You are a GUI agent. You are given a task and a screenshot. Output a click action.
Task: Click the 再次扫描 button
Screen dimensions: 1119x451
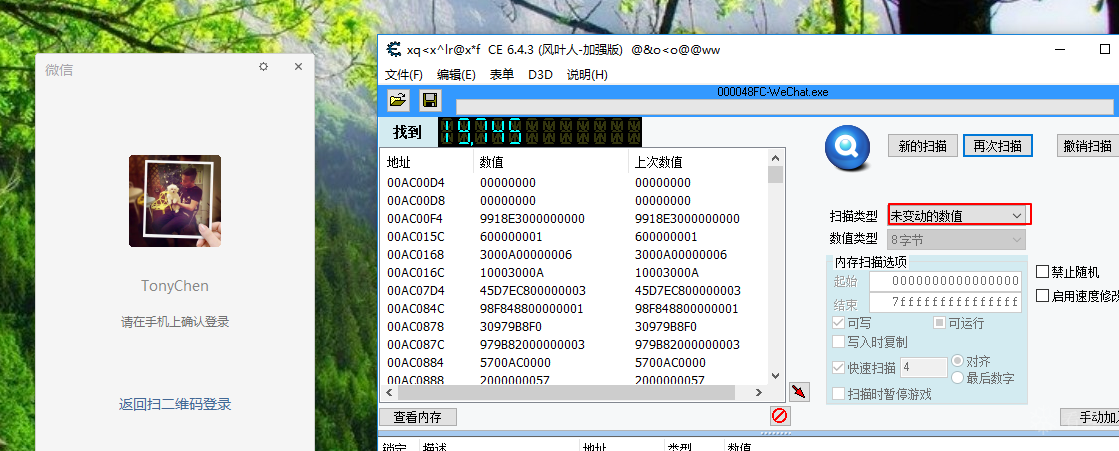(x=998, y=146)
